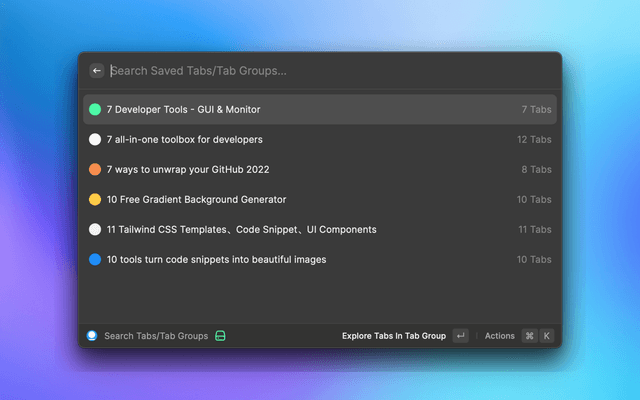The height and width of the screenshot is (400, 640).
Task: Click the extension icon in bottom-left corner
Action: click(92, 336)
